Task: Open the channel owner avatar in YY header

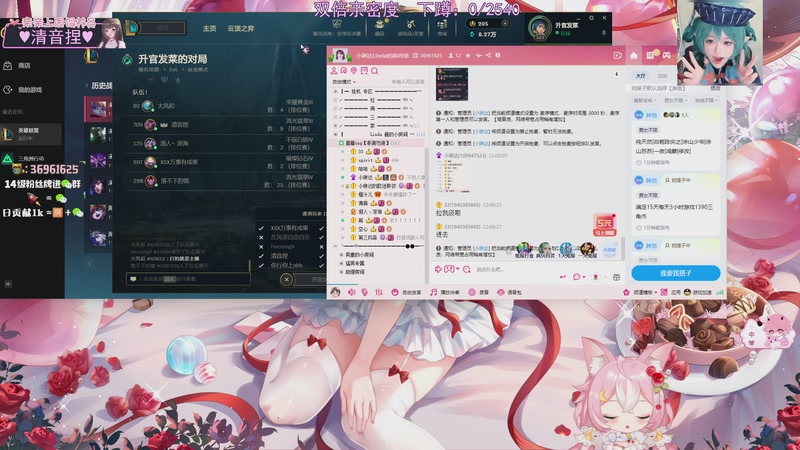Action: (340, 55)
